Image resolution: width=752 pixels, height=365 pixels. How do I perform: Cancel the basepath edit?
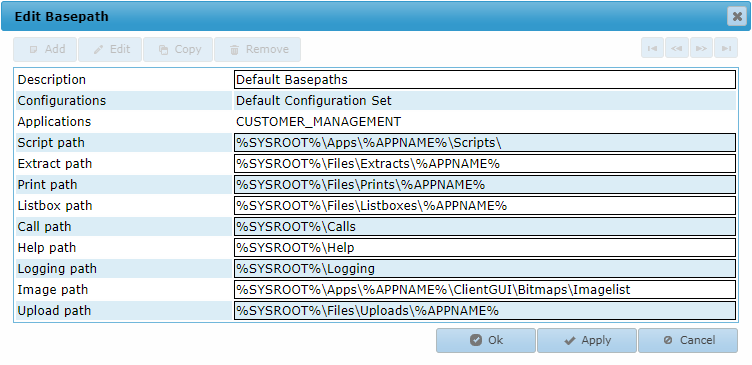click(x=688, y=341)
